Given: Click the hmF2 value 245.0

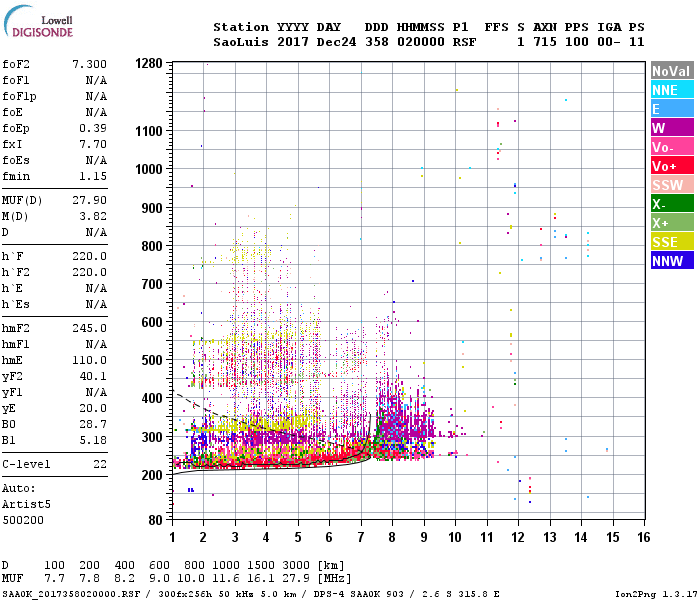Looking at the screenshot, I should click(90, 329).
